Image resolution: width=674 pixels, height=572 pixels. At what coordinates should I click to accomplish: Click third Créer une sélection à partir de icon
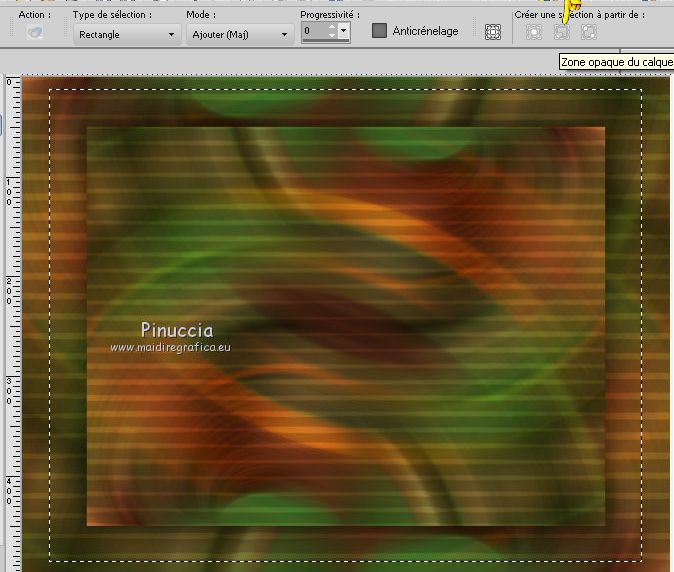point(589,32)
